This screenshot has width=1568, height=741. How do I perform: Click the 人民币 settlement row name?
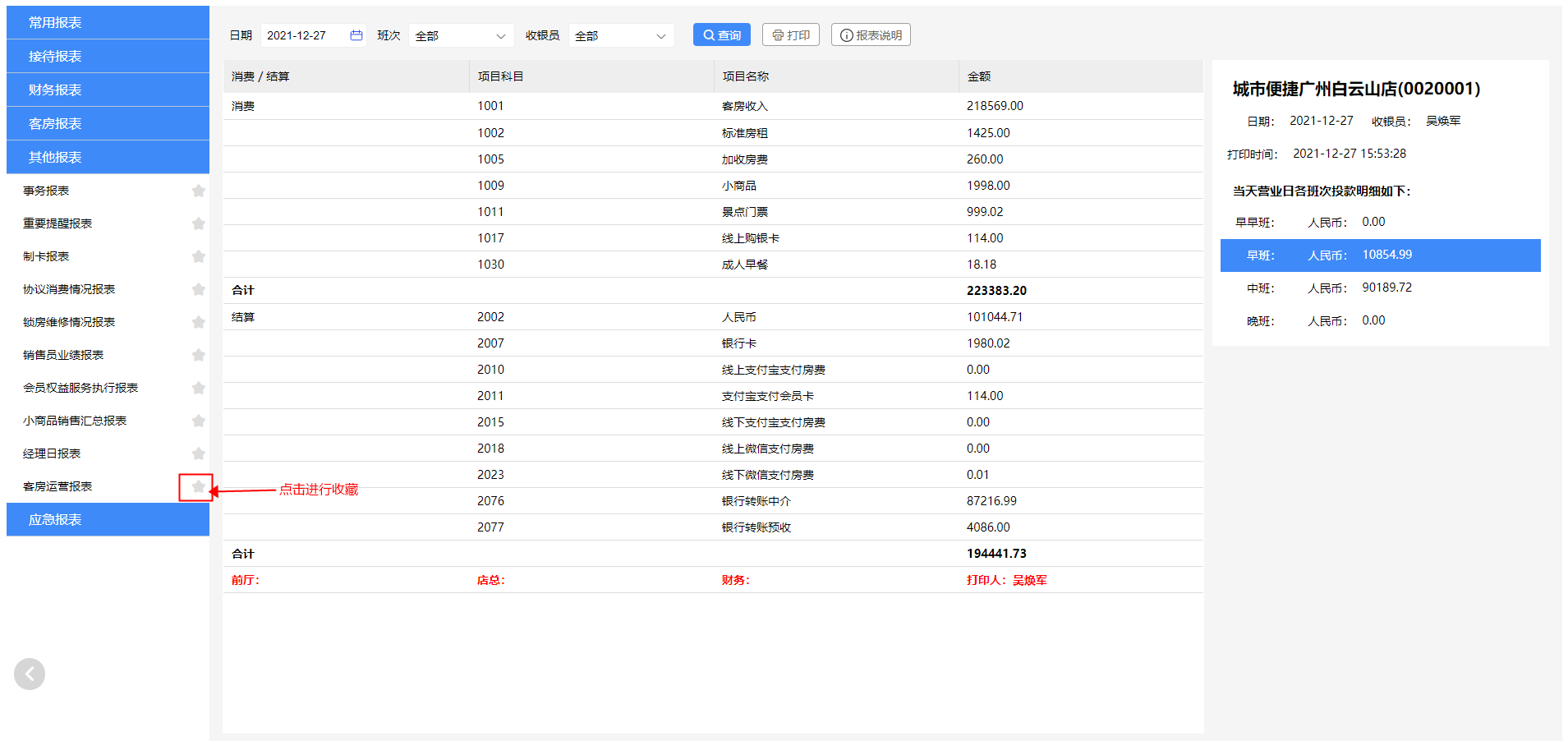click(739, 317)
